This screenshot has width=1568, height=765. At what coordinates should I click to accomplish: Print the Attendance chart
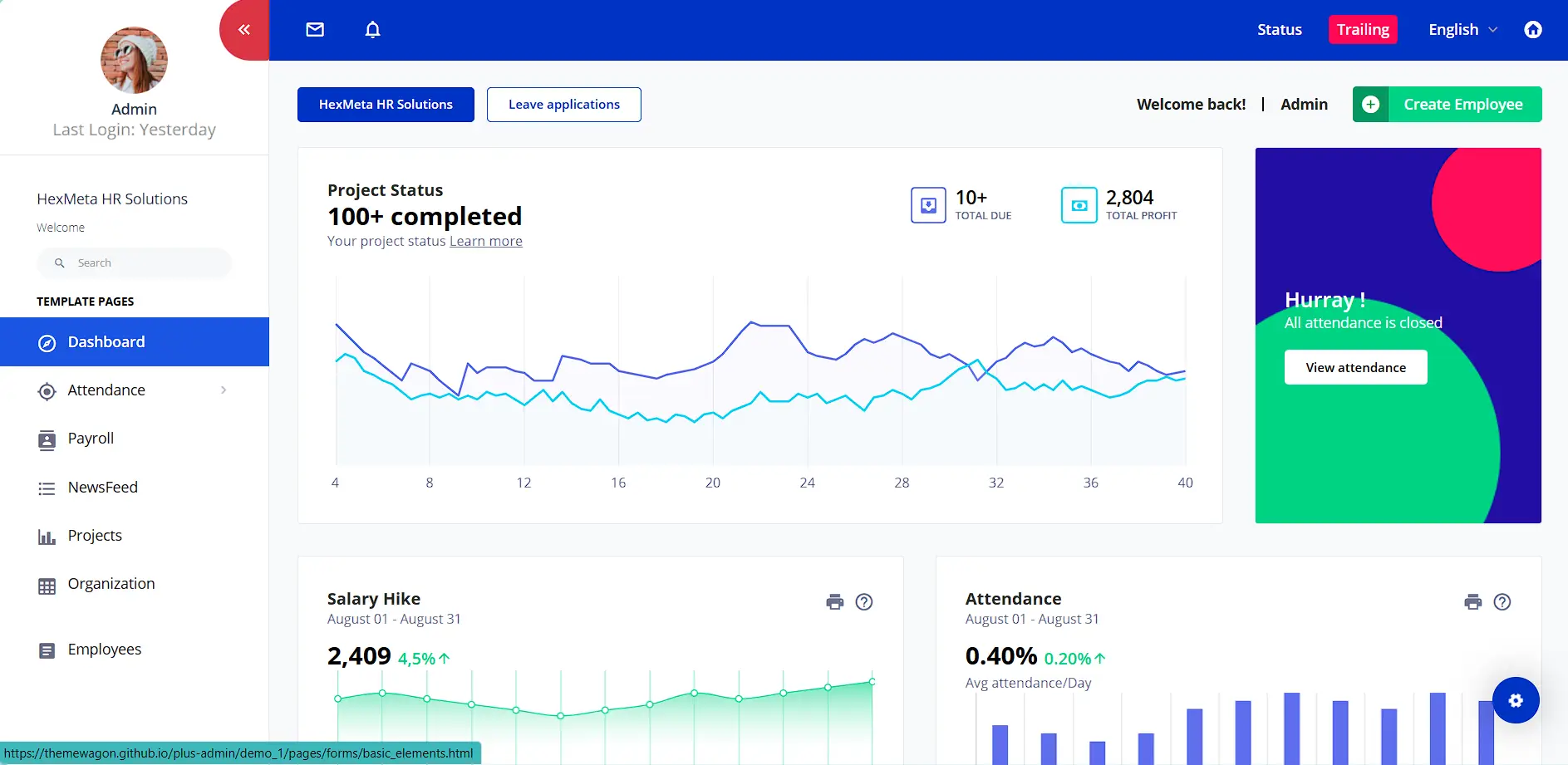point(1472,602)
